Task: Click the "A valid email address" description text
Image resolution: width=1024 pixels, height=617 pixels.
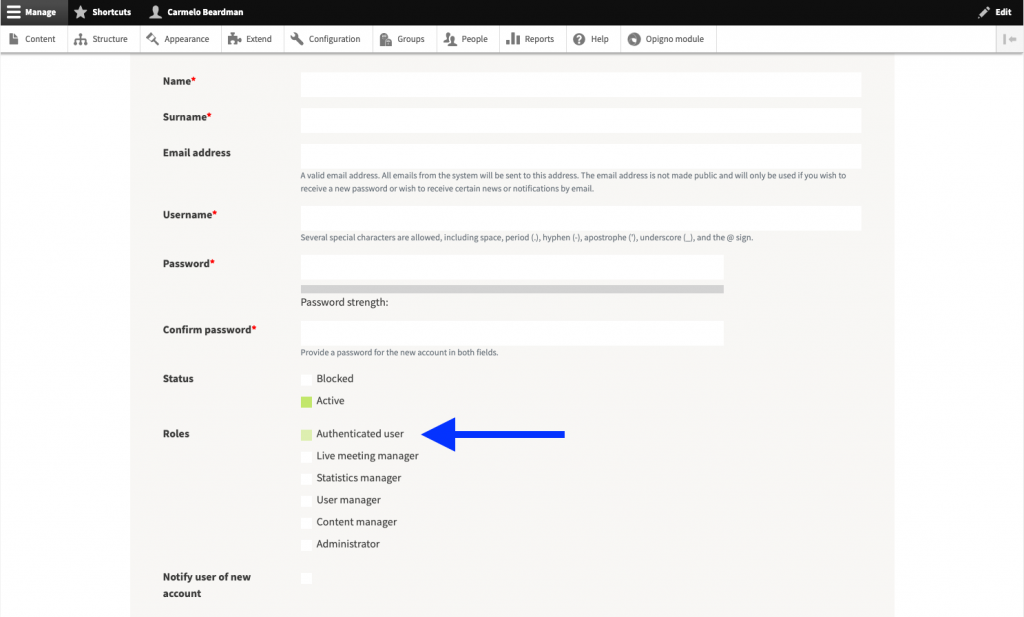Action: 573,182
